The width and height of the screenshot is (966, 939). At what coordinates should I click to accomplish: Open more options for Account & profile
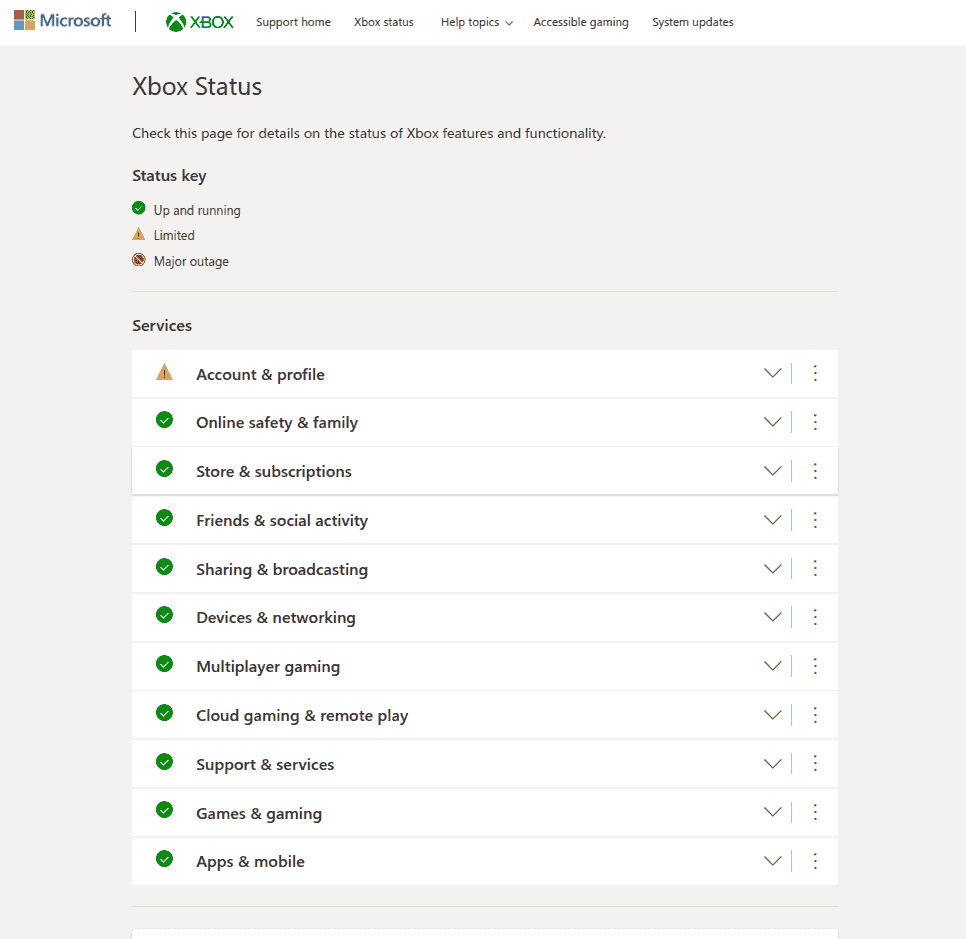[x=815, y=373]
